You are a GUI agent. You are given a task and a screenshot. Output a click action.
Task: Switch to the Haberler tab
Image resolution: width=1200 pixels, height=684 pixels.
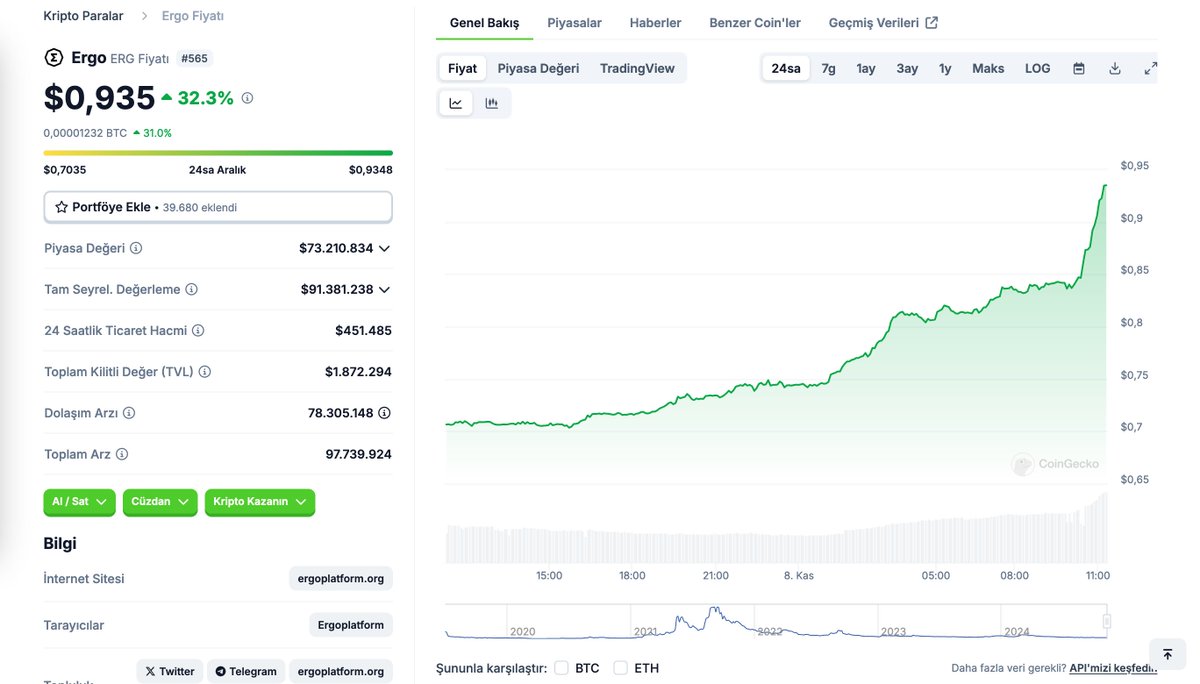(x=655, y=23)
